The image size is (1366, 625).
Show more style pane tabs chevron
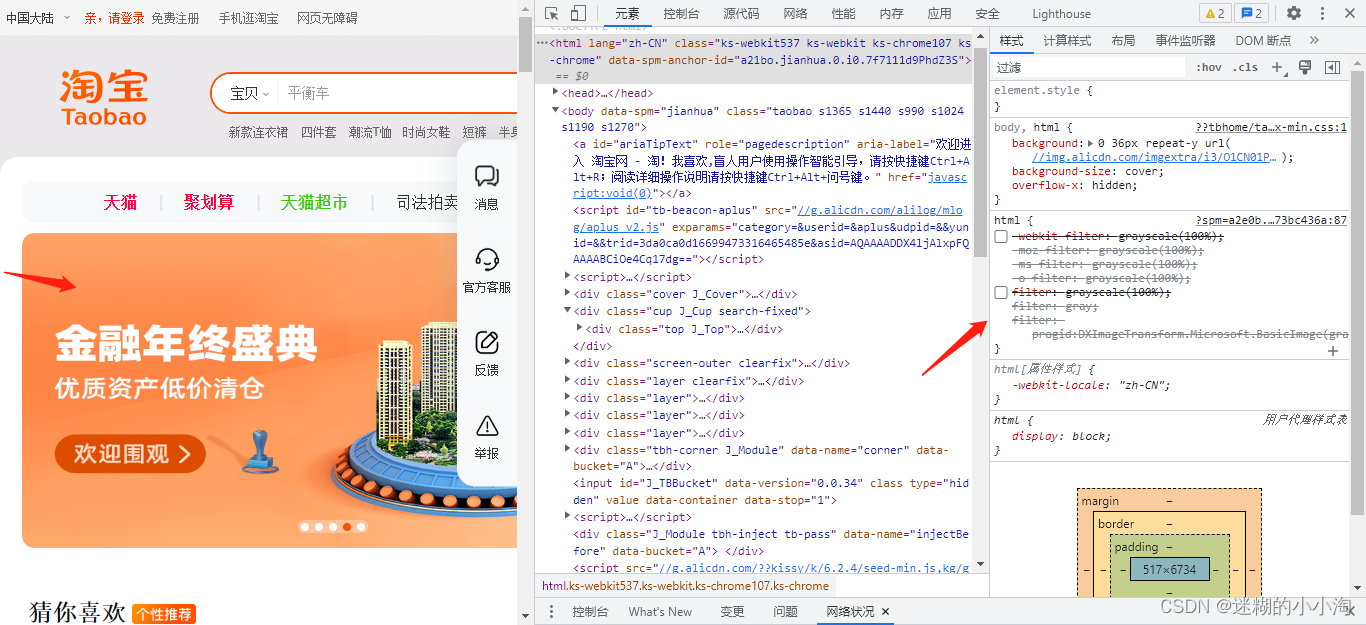(1314, 40)
